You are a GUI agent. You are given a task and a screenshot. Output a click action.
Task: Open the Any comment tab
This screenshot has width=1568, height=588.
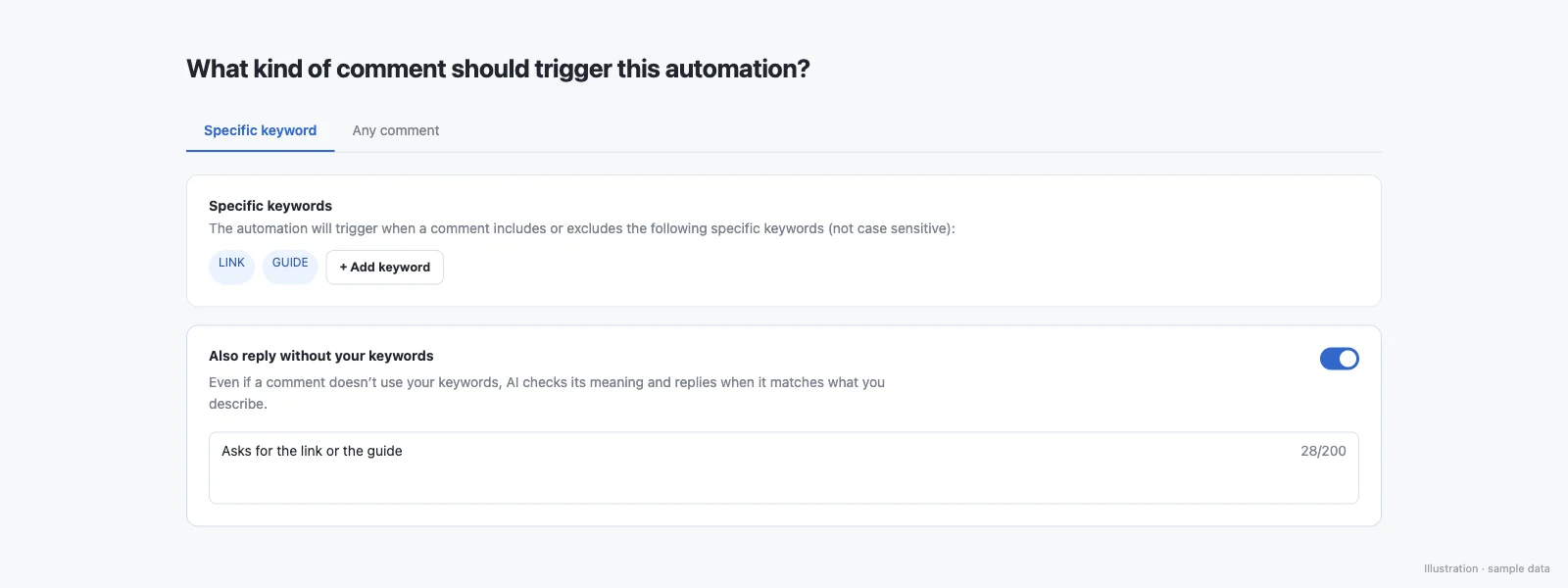(396, 130)
